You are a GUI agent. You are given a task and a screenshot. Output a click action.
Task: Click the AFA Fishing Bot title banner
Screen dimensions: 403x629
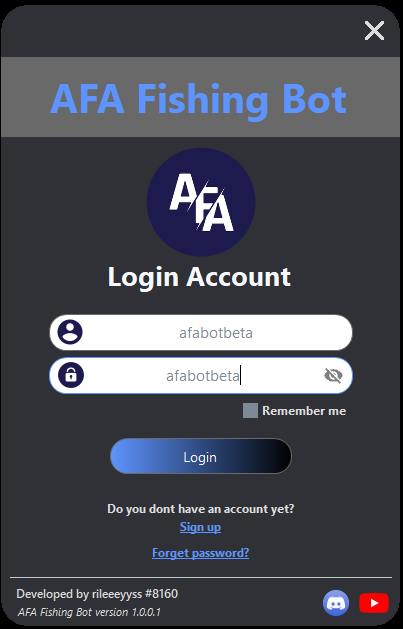(x=201, y=97)
